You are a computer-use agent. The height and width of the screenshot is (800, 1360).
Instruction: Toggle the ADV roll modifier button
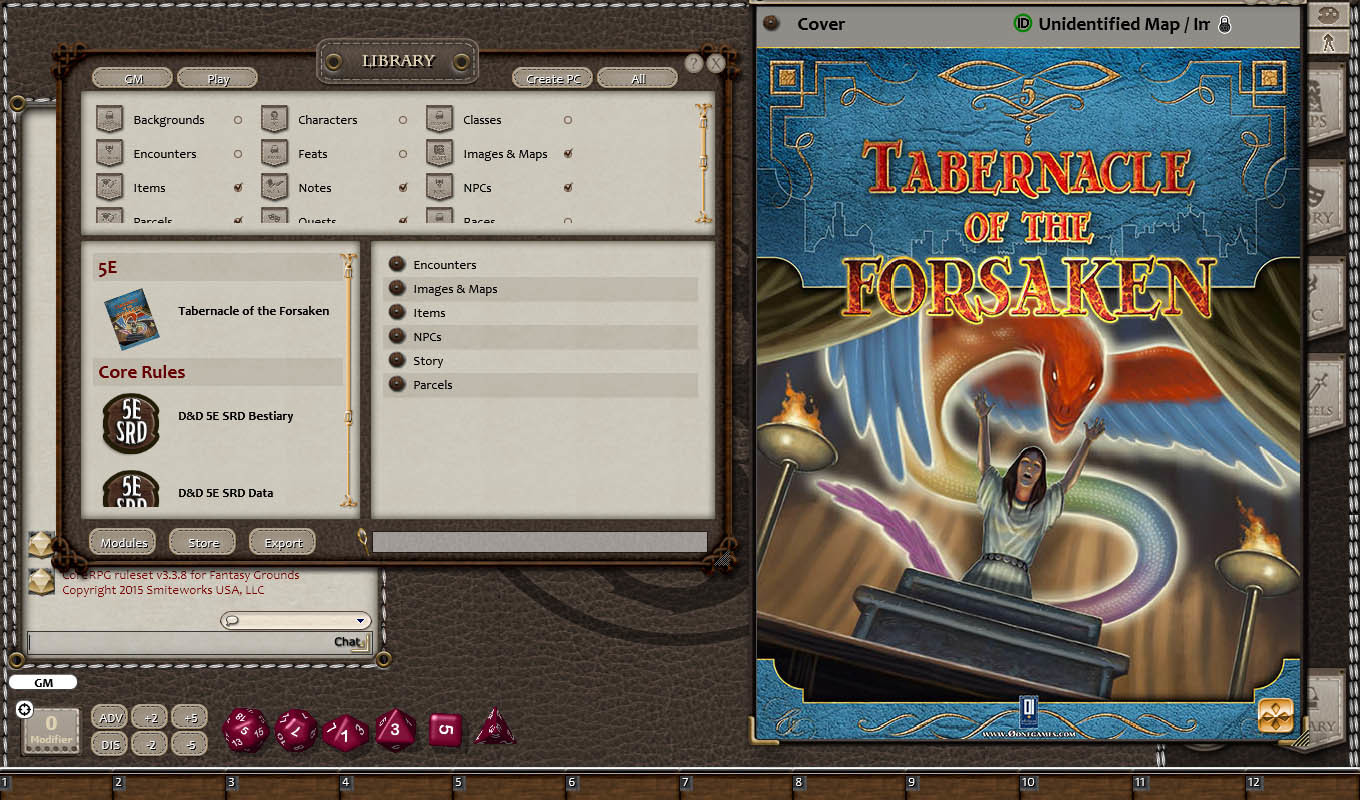(109, 717)
